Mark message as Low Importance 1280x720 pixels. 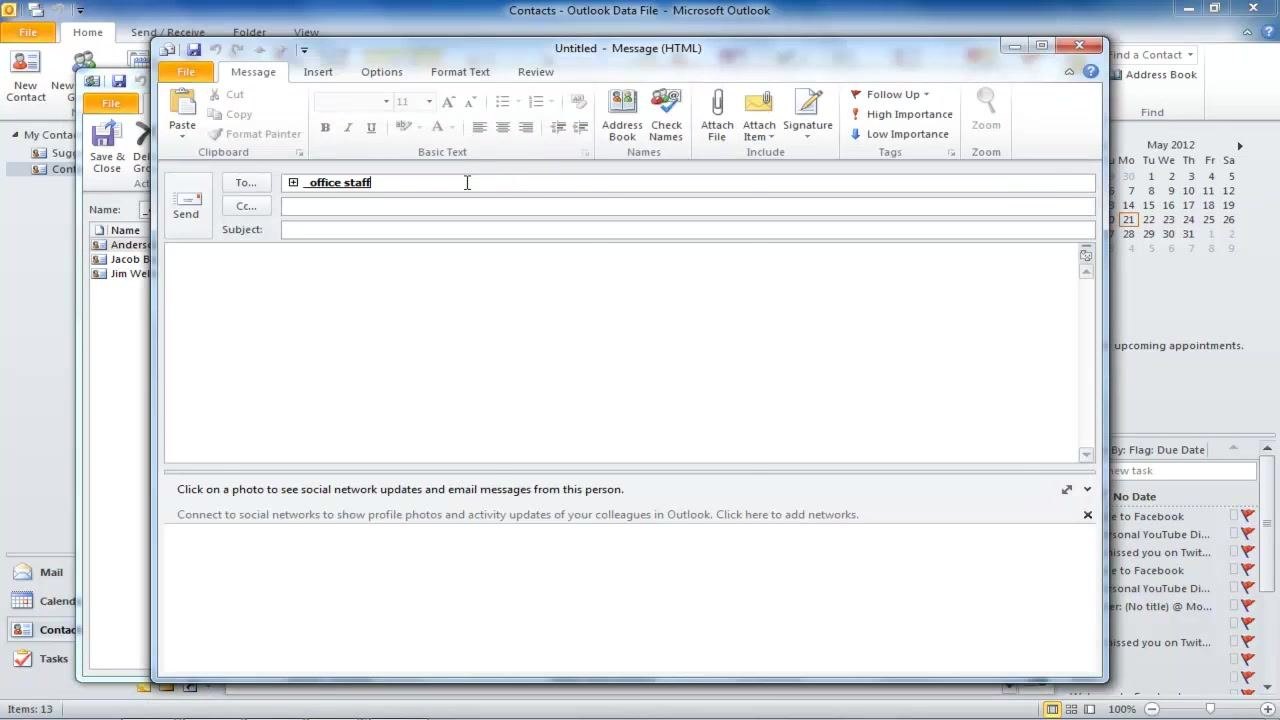coord(899,134)
